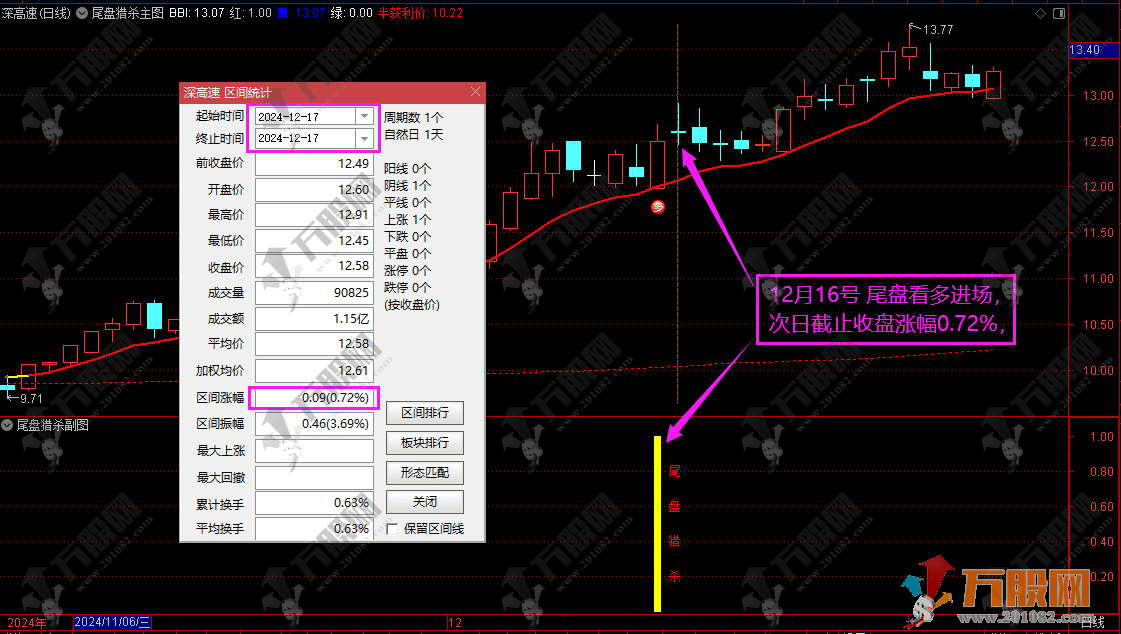Open the 尾盘猎杀副图 indicator dropdown icon
1121x634 pixels.
pos(7,425)
